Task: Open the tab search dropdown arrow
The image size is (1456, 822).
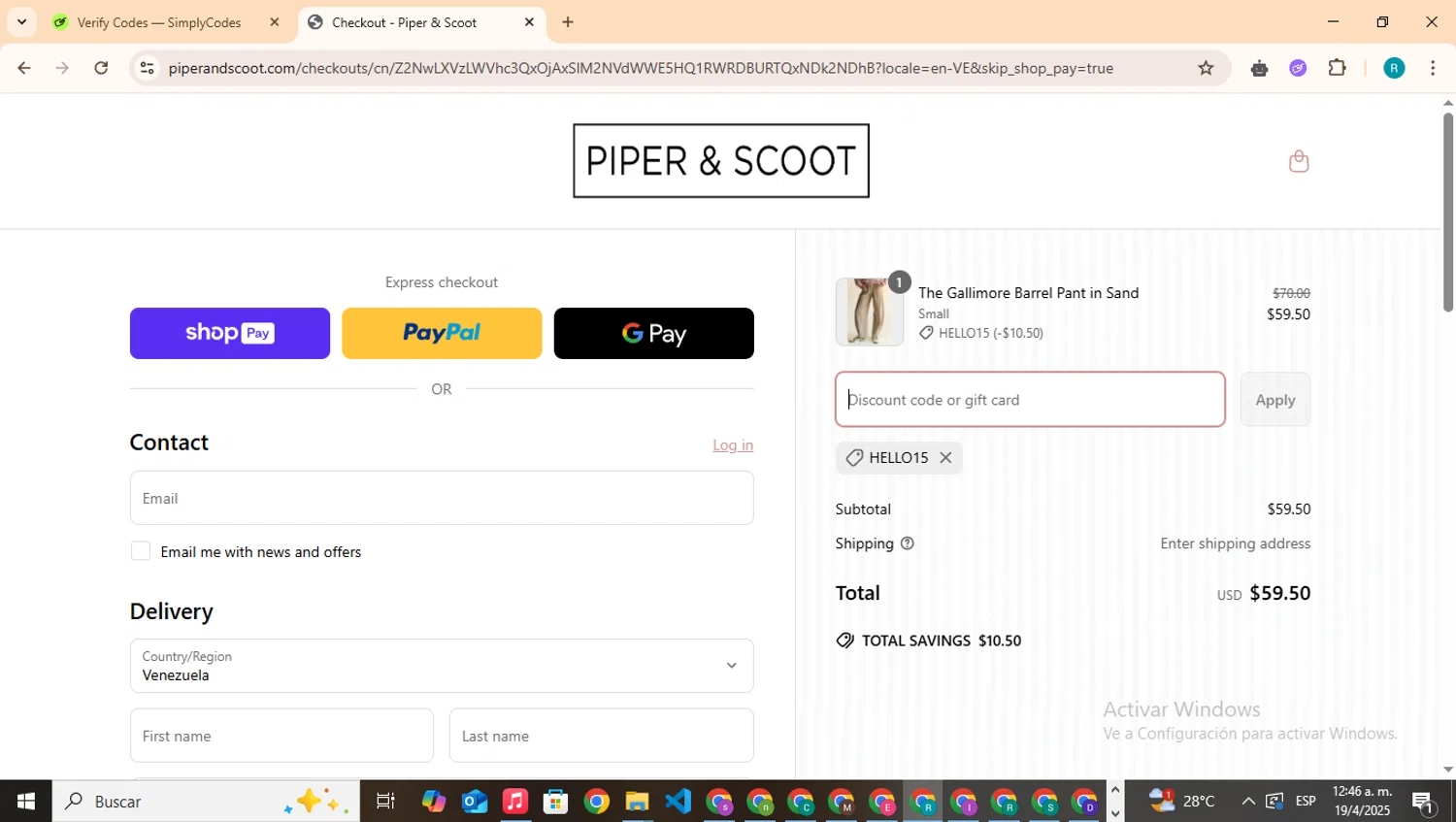Action: (21, 21)
